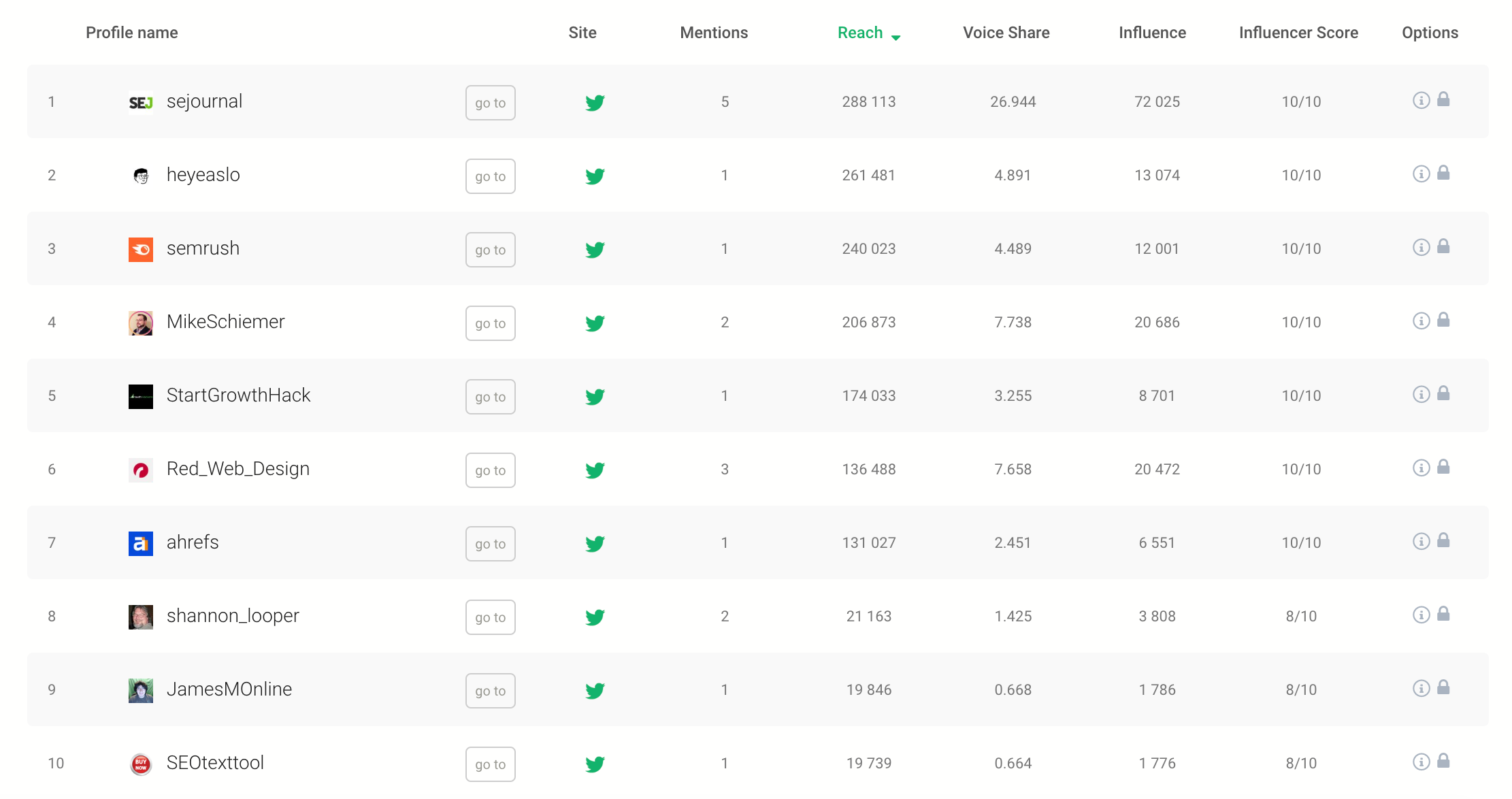Click the Twitter icon for JamesMOnline
1512x799 pixels.
(x=595, y=690)
